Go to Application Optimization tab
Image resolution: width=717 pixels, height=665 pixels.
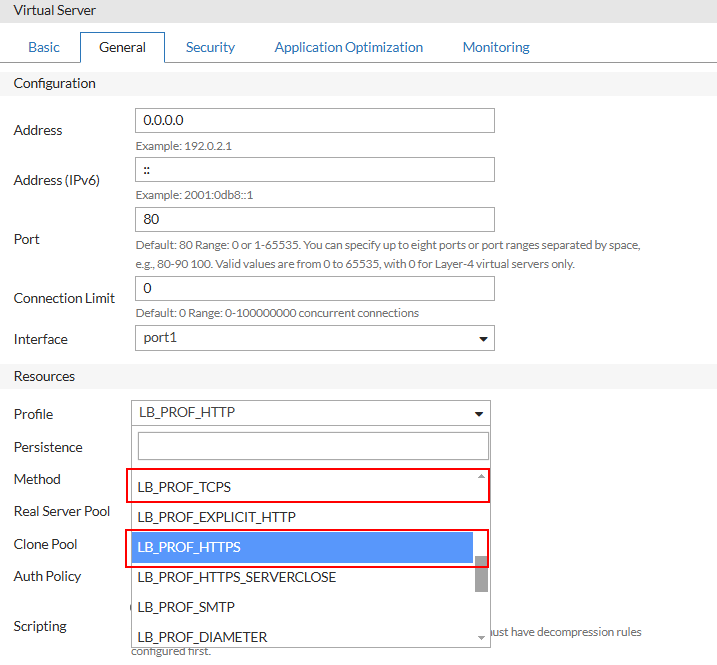point(348,47)
